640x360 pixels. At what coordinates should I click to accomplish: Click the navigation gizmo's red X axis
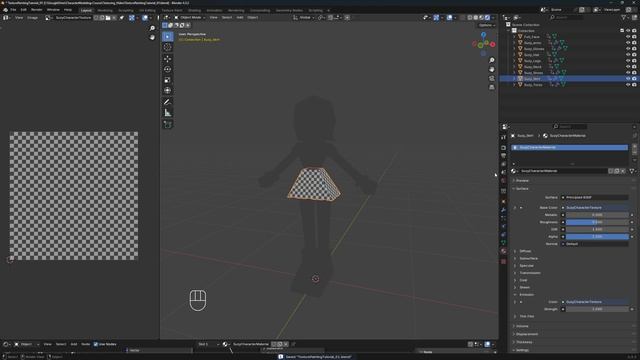(x=493, y=44)
